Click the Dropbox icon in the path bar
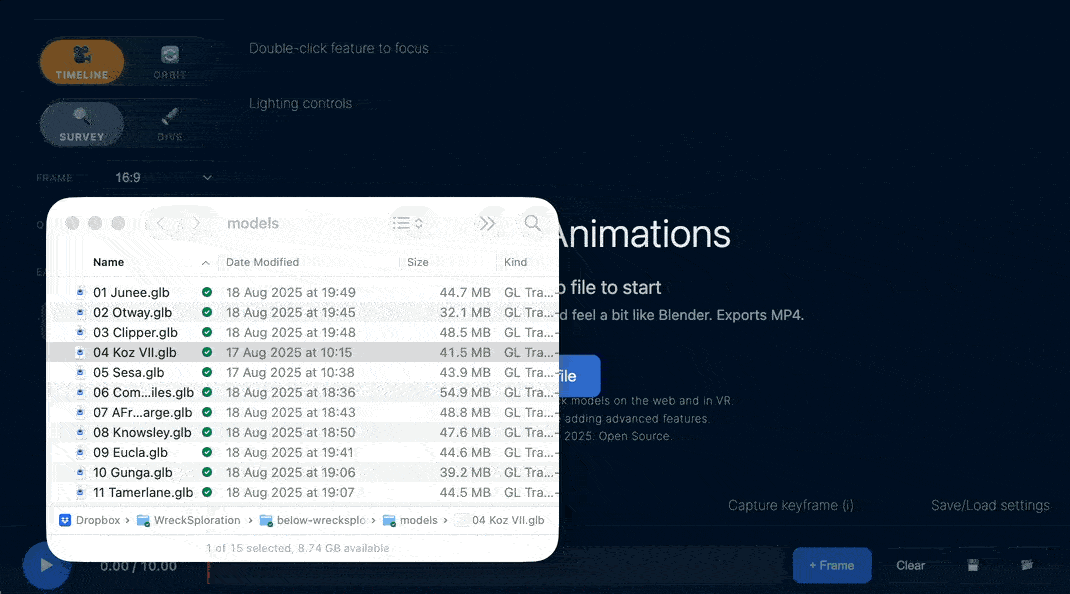The image size is (1070, 594). click(64, 520)
